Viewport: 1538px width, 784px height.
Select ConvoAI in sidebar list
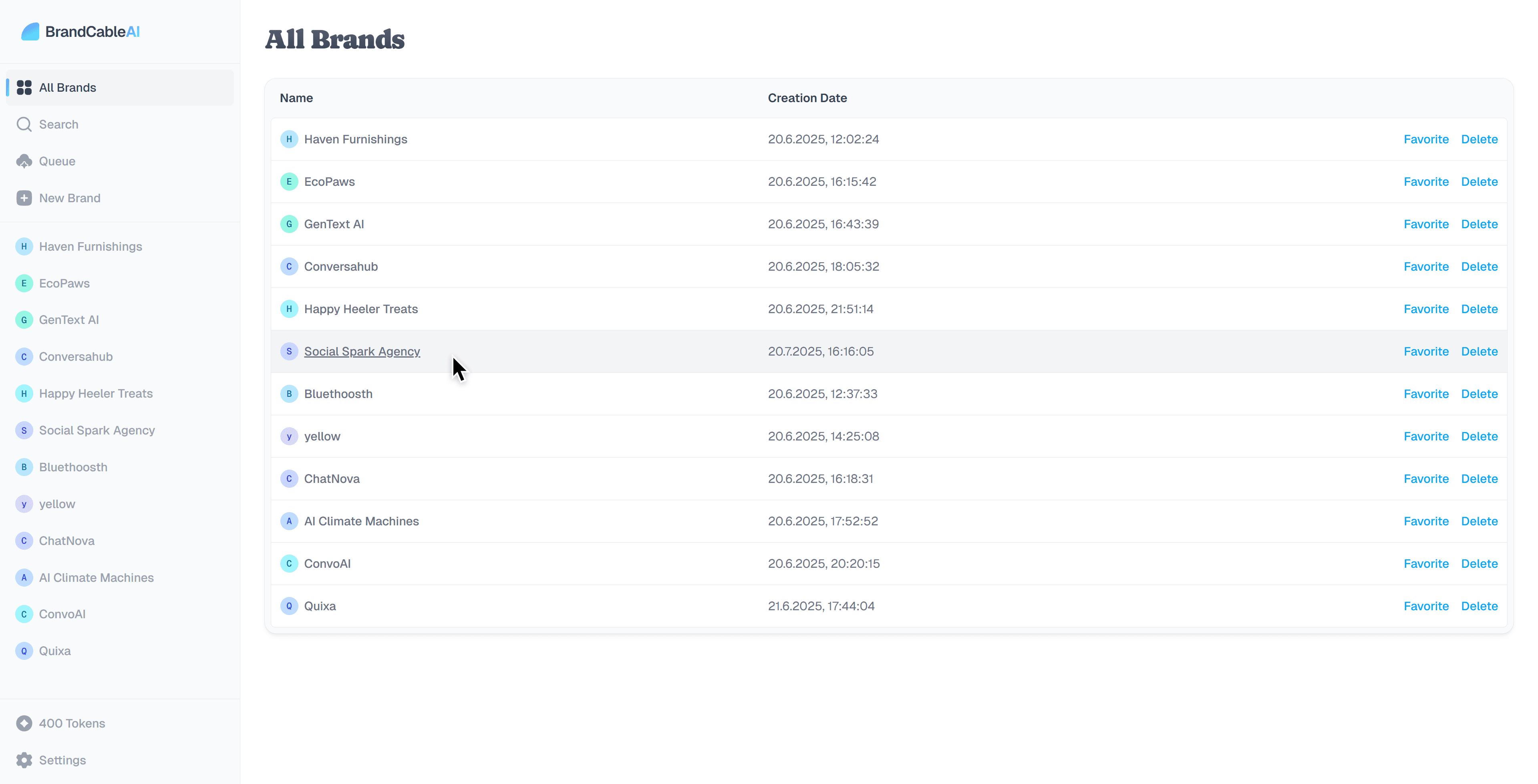click(120, 614)
